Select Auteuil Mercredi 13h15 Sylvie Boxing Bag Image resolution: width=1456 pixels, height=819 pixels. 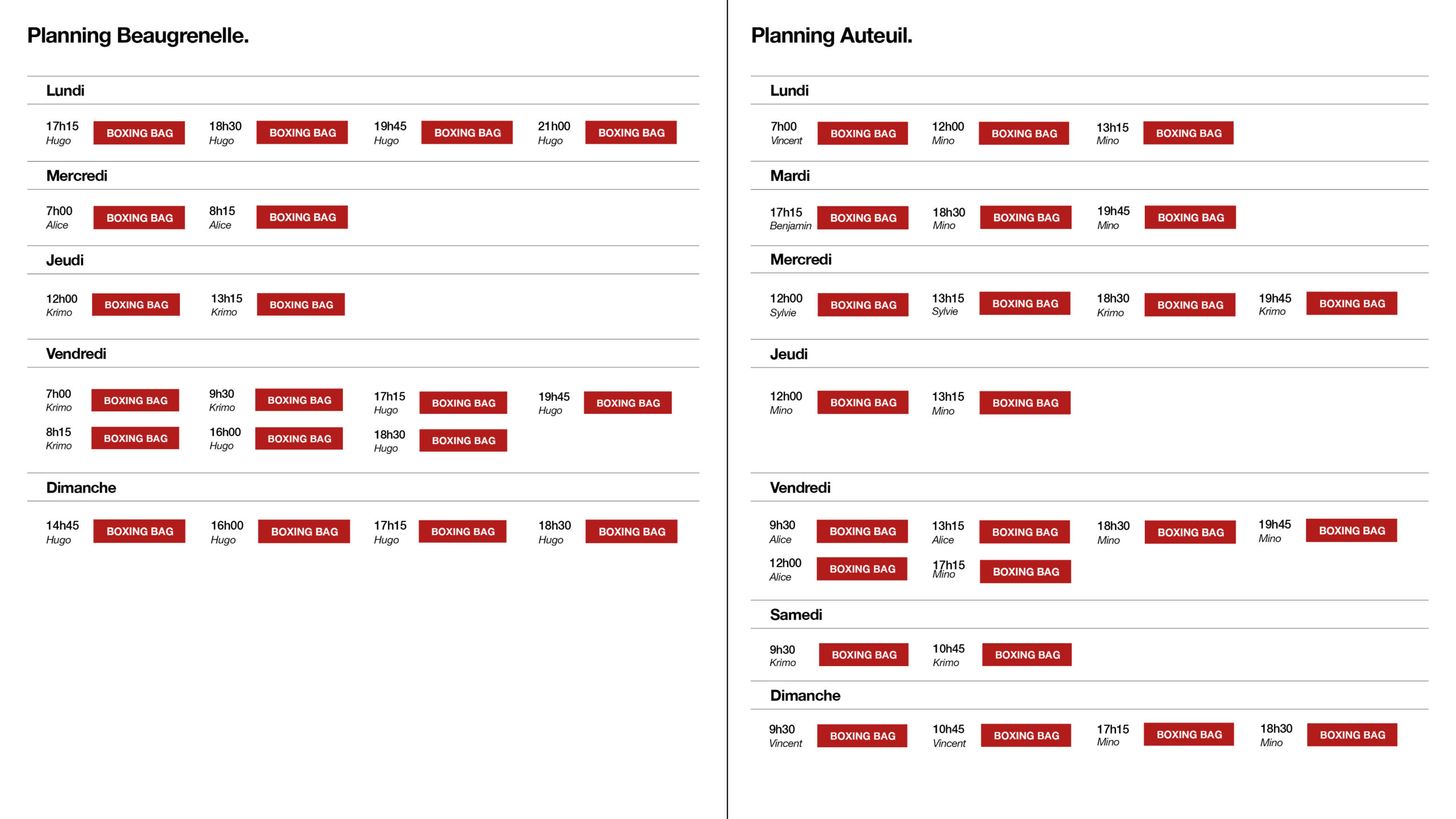coord(1025,304)
